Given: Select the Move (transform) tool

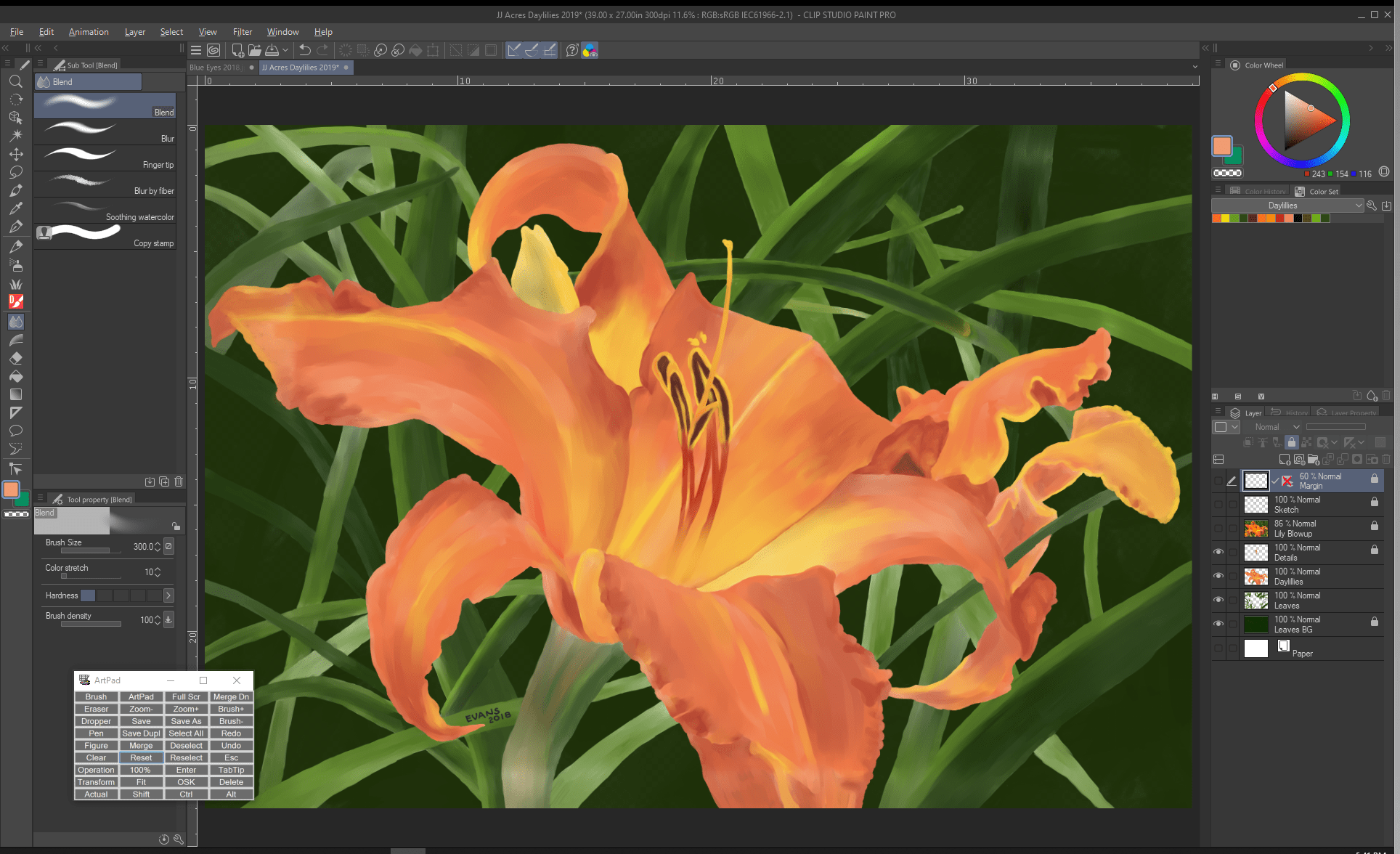Looking at the screenshot, I should 16,153.
